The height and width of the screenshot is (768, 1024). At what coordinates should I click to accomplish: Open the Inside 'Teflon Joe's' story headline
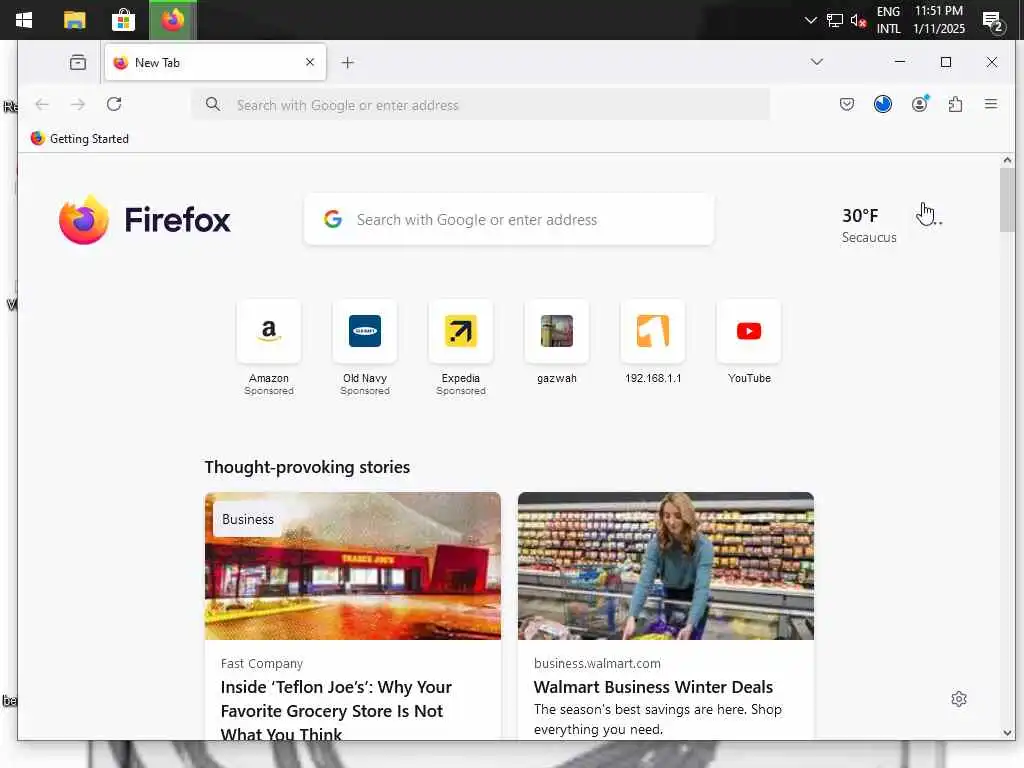(x=336, y=711)
